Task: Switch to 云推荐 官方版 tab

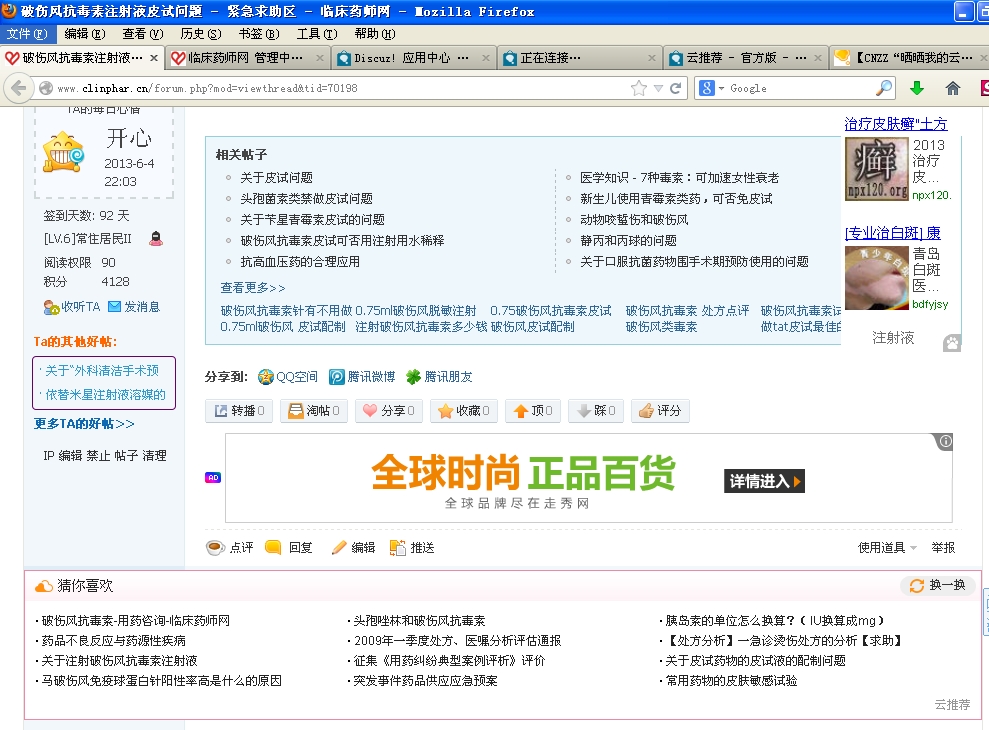Action: click(744, 58)
